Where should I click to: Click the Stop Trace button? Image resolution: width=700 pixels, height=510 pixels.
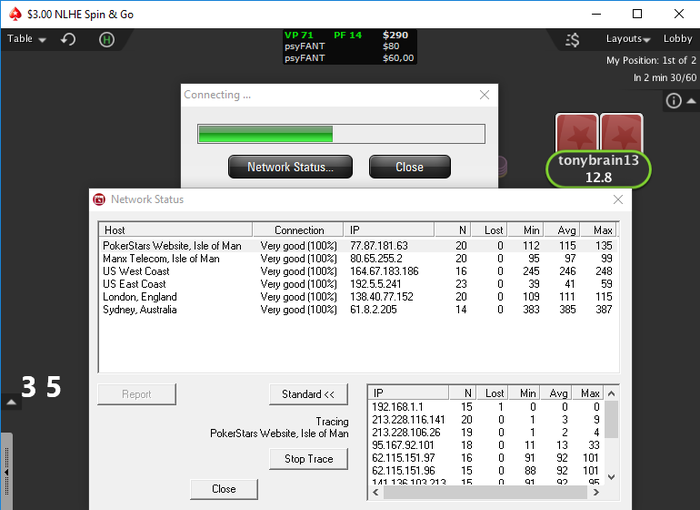[308, 459]
